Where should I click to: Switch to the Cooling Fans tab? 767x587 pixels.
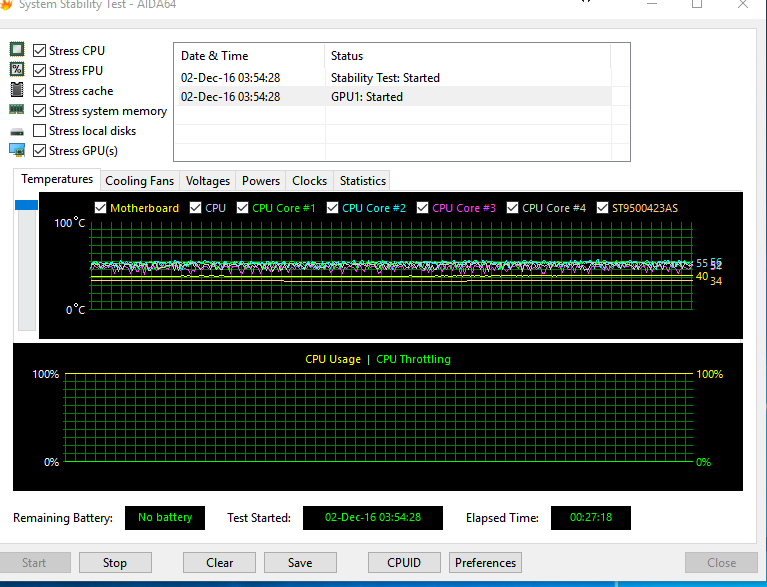(x=139, y=181)
